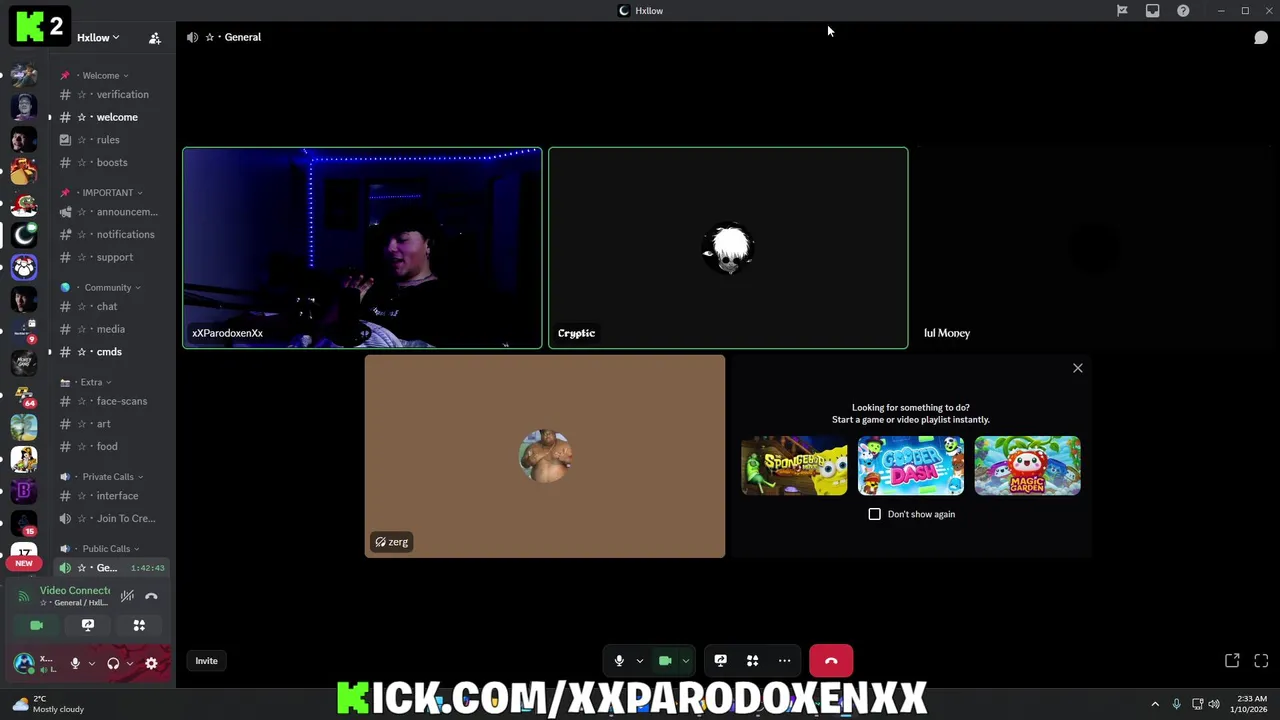1280x720 pixels.
Task: Launch the Magic Garden activity
Action: [1028, 466]
